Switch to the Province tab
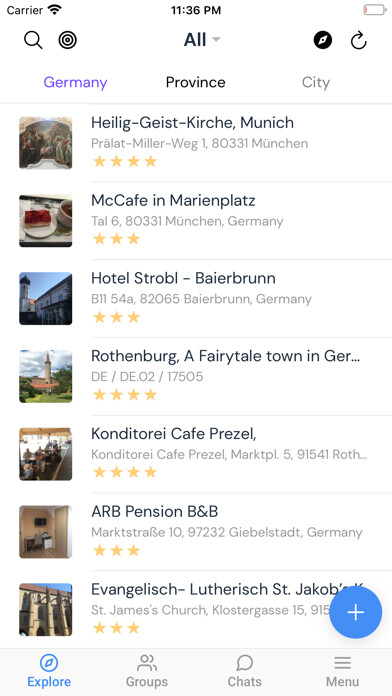Screen dimensions: 392x696 coord(196,83)
